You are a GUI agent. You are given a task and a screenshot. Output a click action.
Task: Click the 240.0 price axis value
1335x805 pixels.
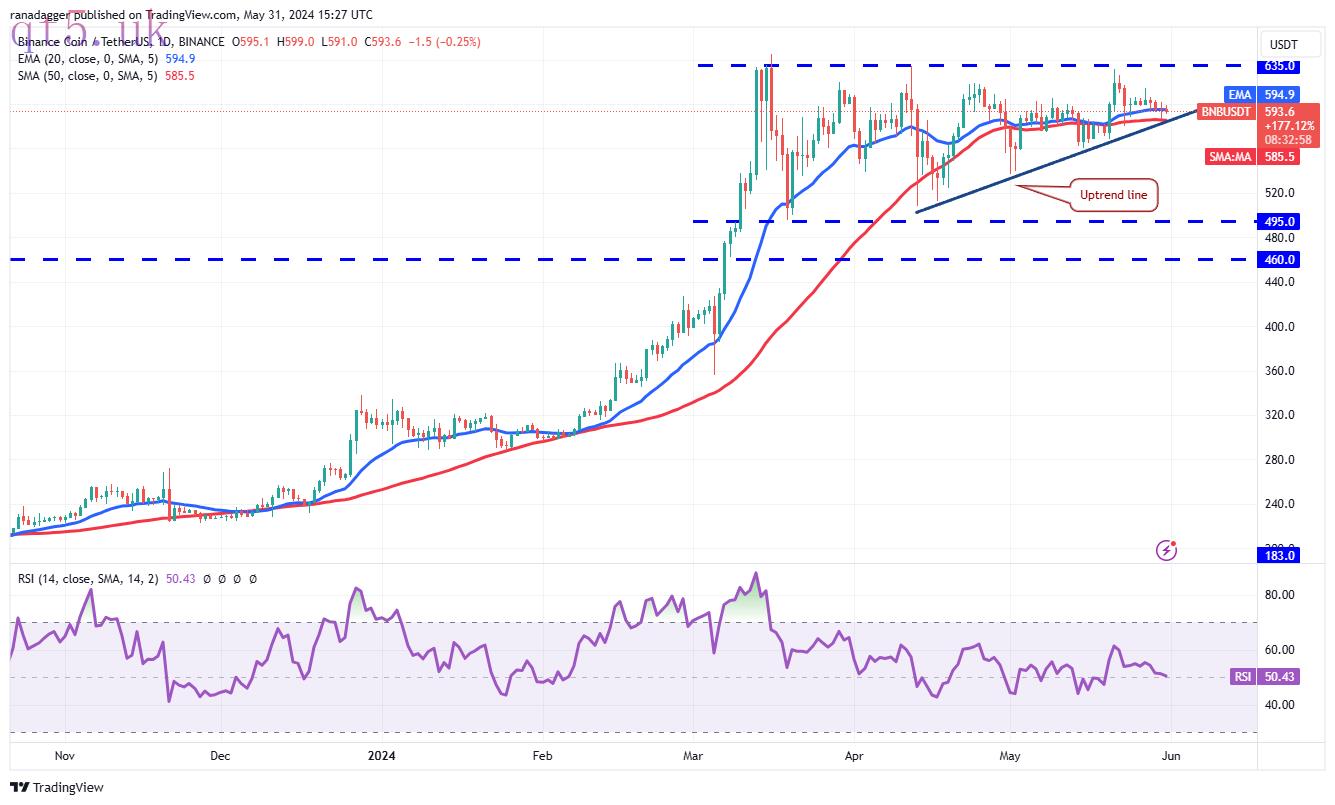[1282, 504]
